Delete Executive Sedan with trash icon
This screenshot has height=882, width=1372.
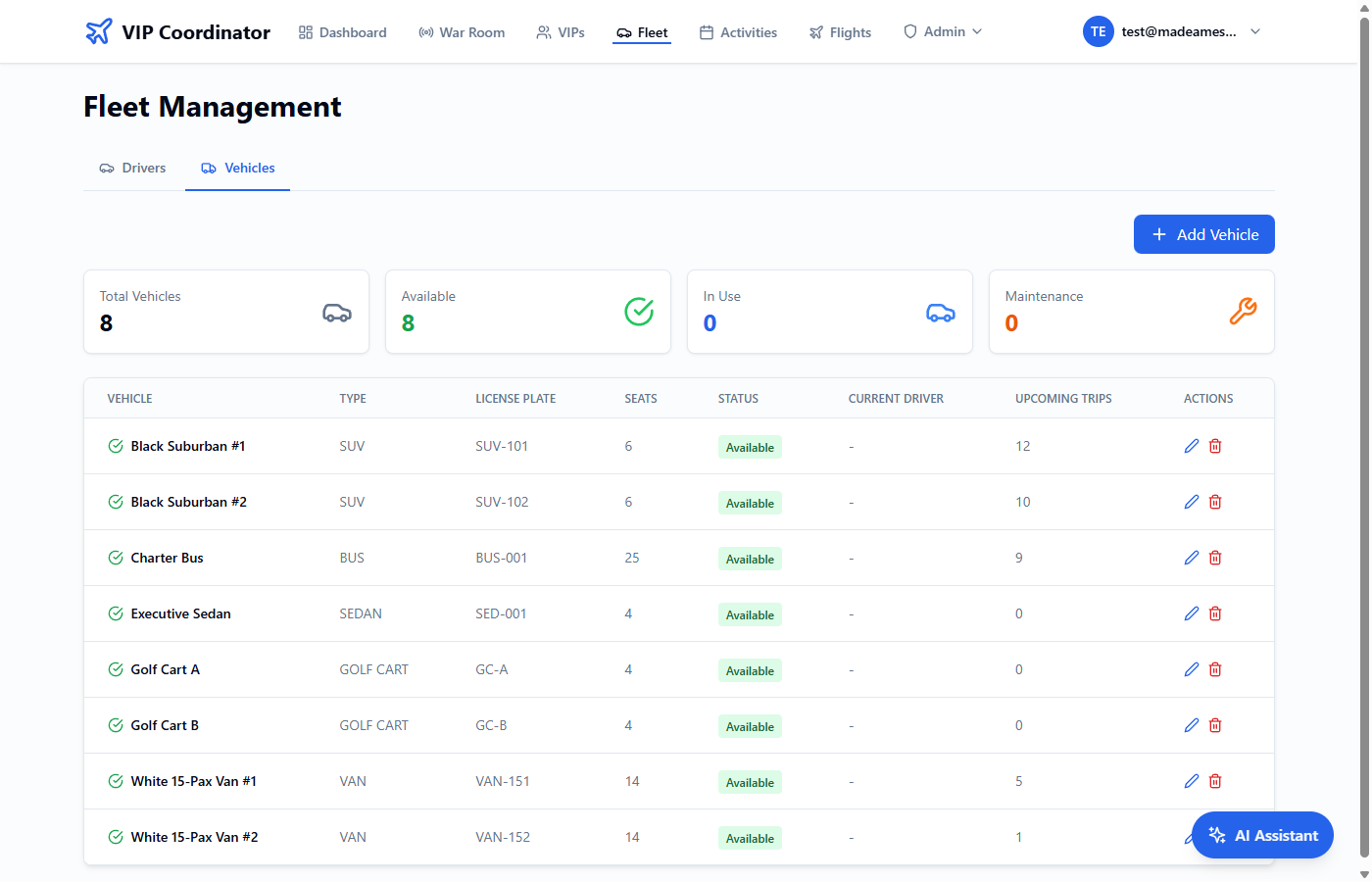[1215, 613]
